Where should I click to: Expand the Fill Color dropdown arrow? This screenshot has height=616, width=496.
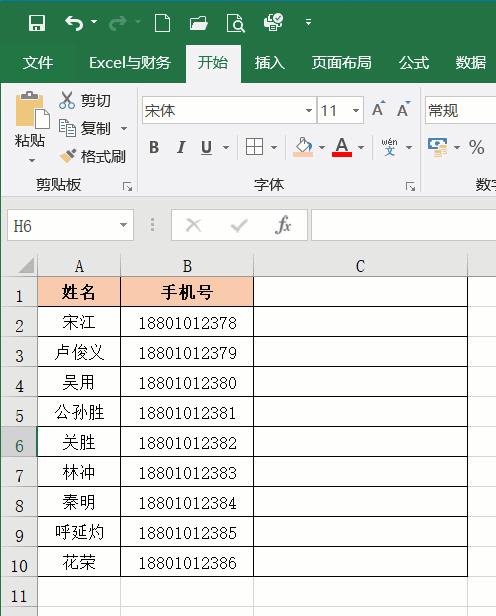[322, 148]
